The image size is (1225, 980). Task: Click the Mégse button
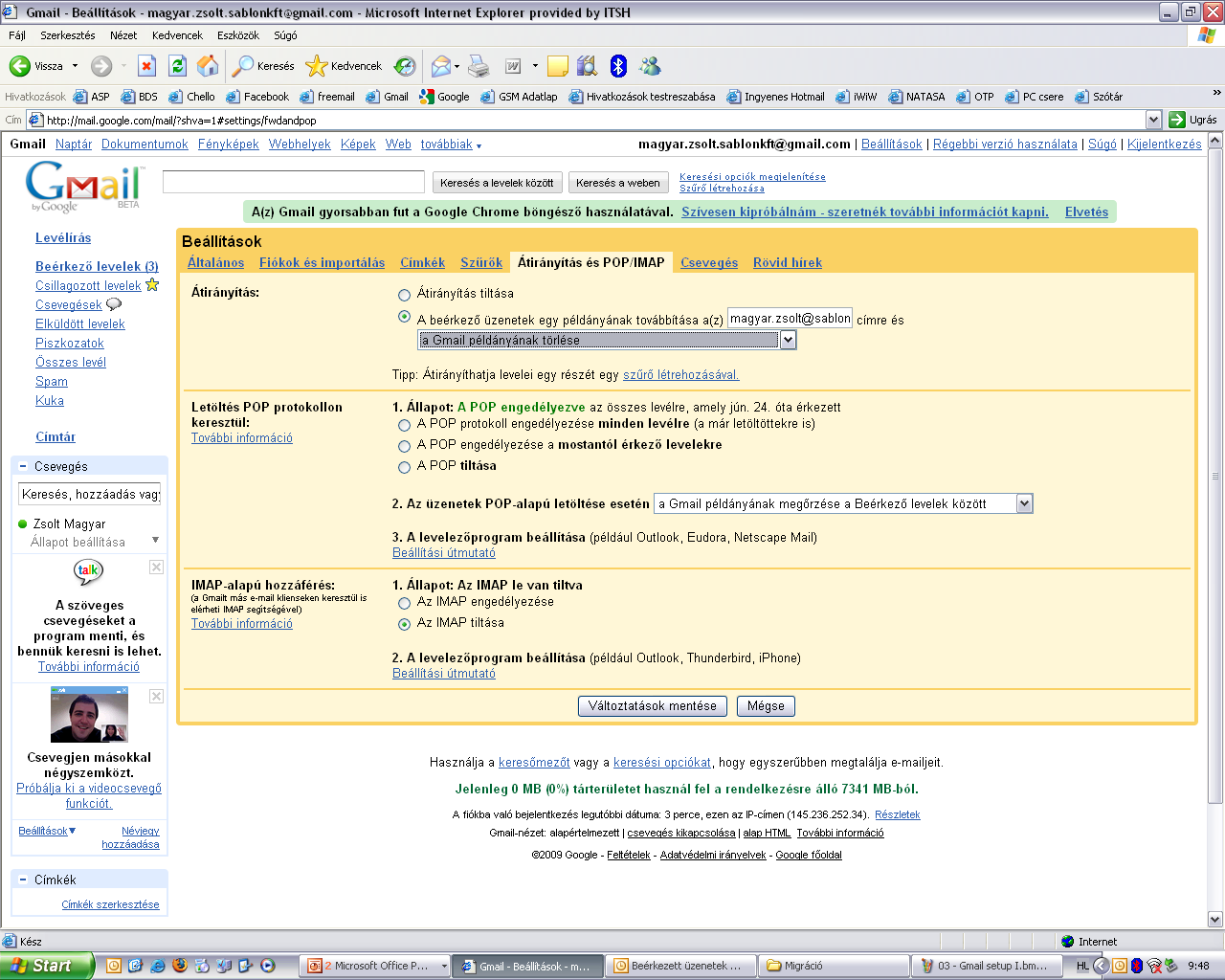click(766, 706)
